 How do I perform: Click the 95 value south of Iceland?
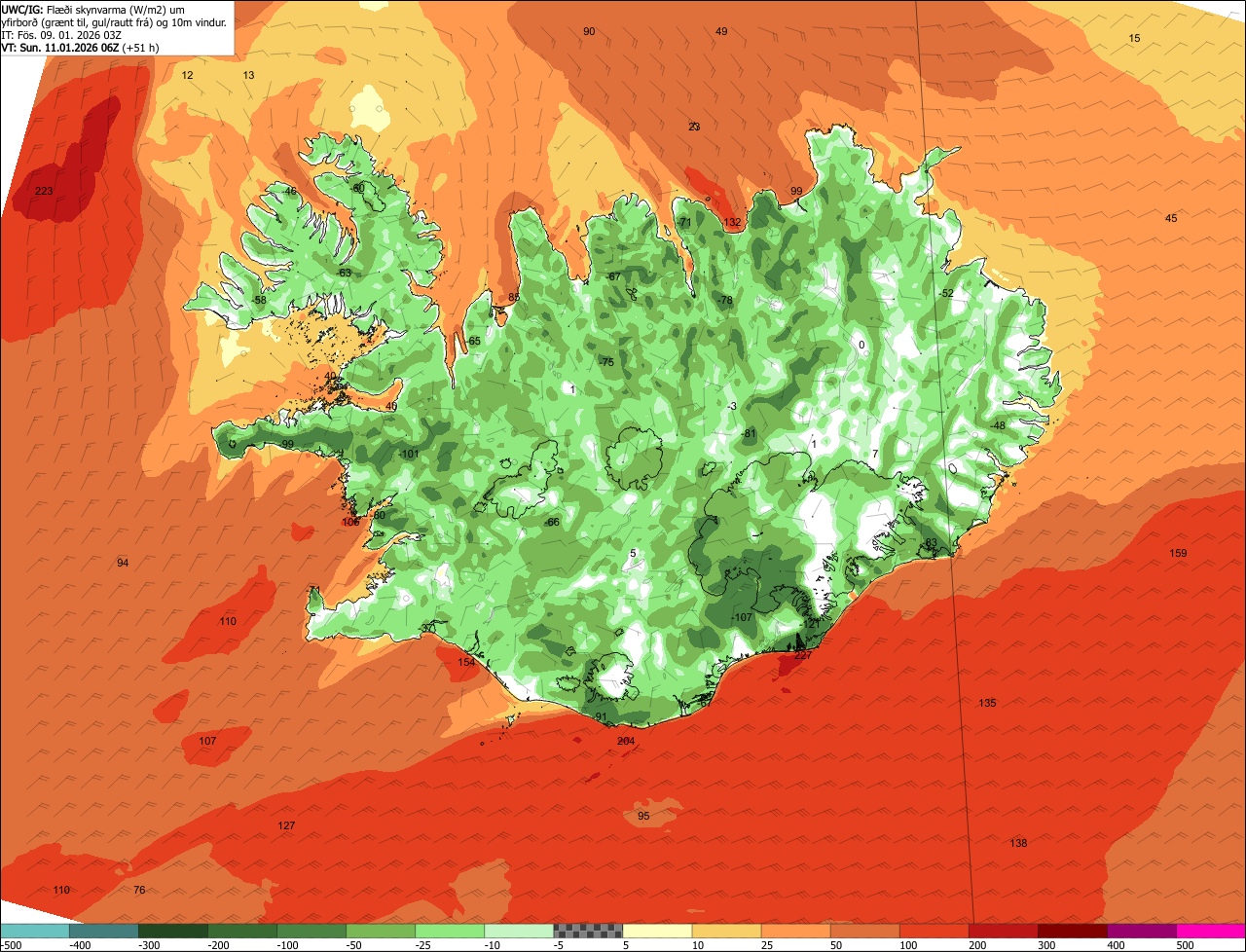coord(643,816)
